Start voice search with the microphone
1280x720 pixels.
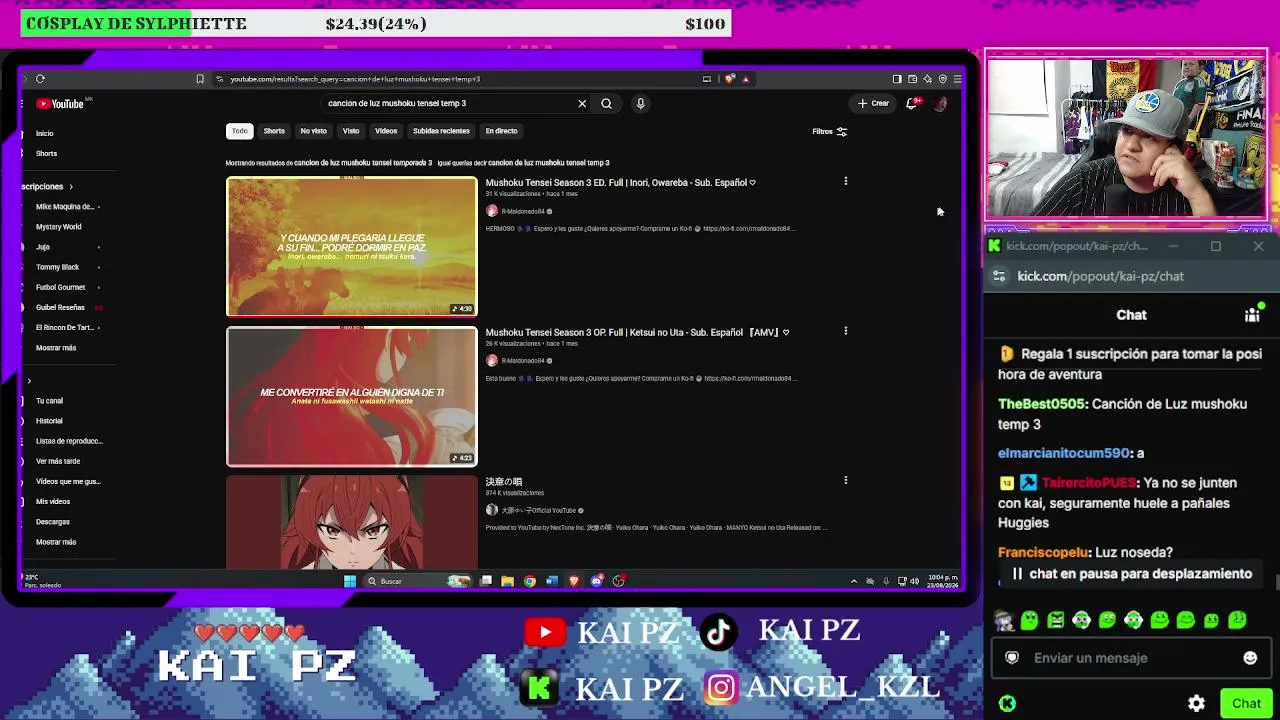pyautogui.click(x=641, y=103)
